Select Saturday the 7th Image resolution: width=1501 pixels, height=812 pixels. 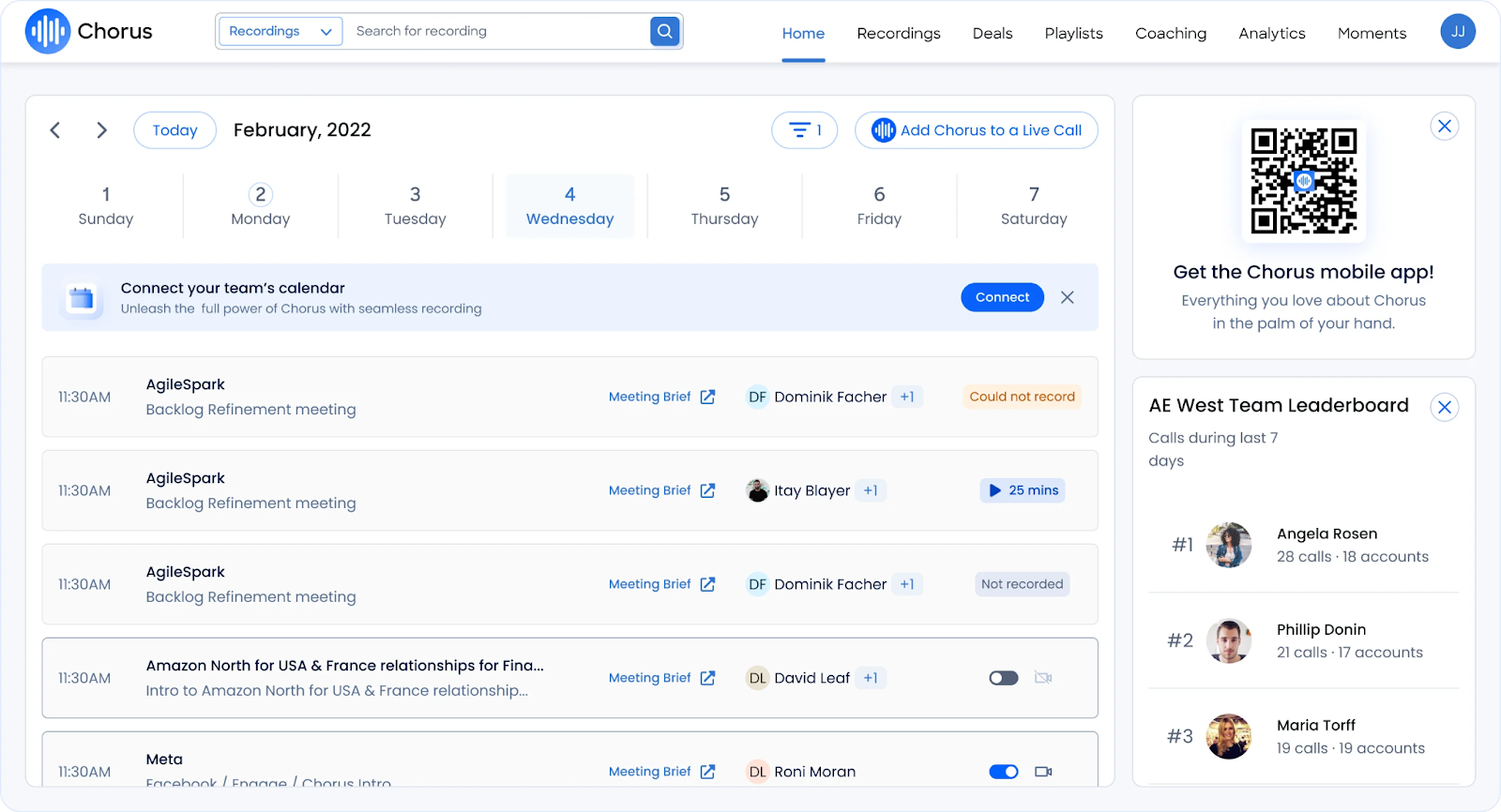1034,206
